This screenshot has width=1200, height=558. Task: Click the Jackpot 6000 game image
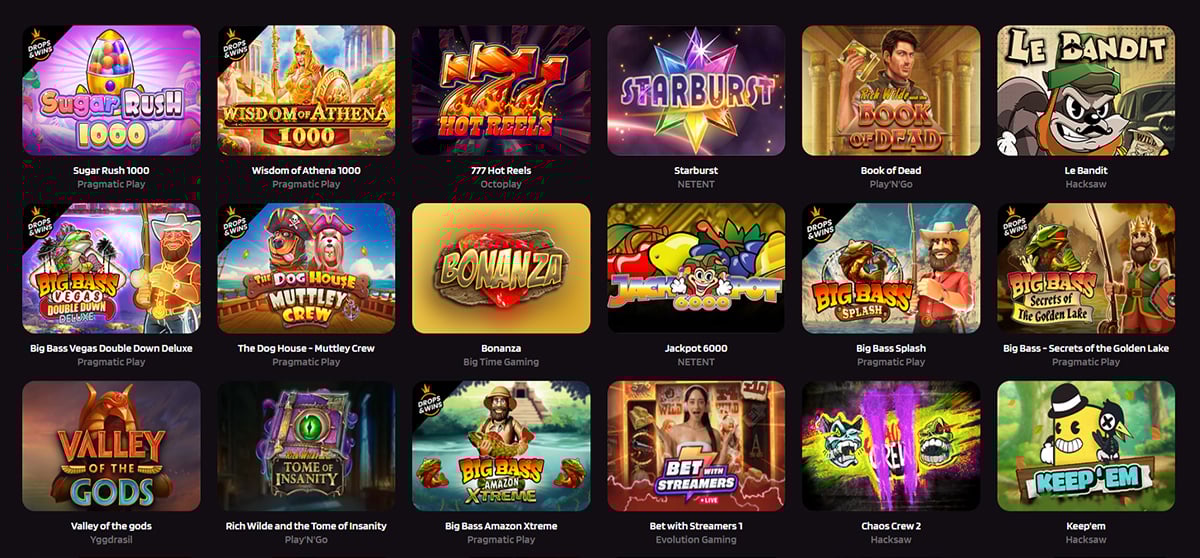696,268
